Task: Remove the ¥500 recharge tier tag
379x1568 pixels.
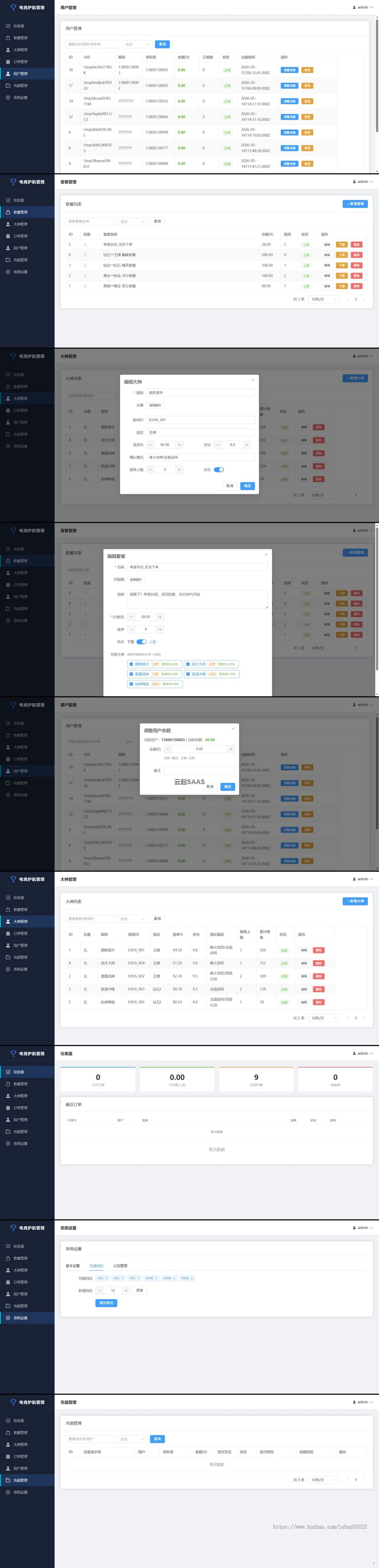Action: point(192,1278)
